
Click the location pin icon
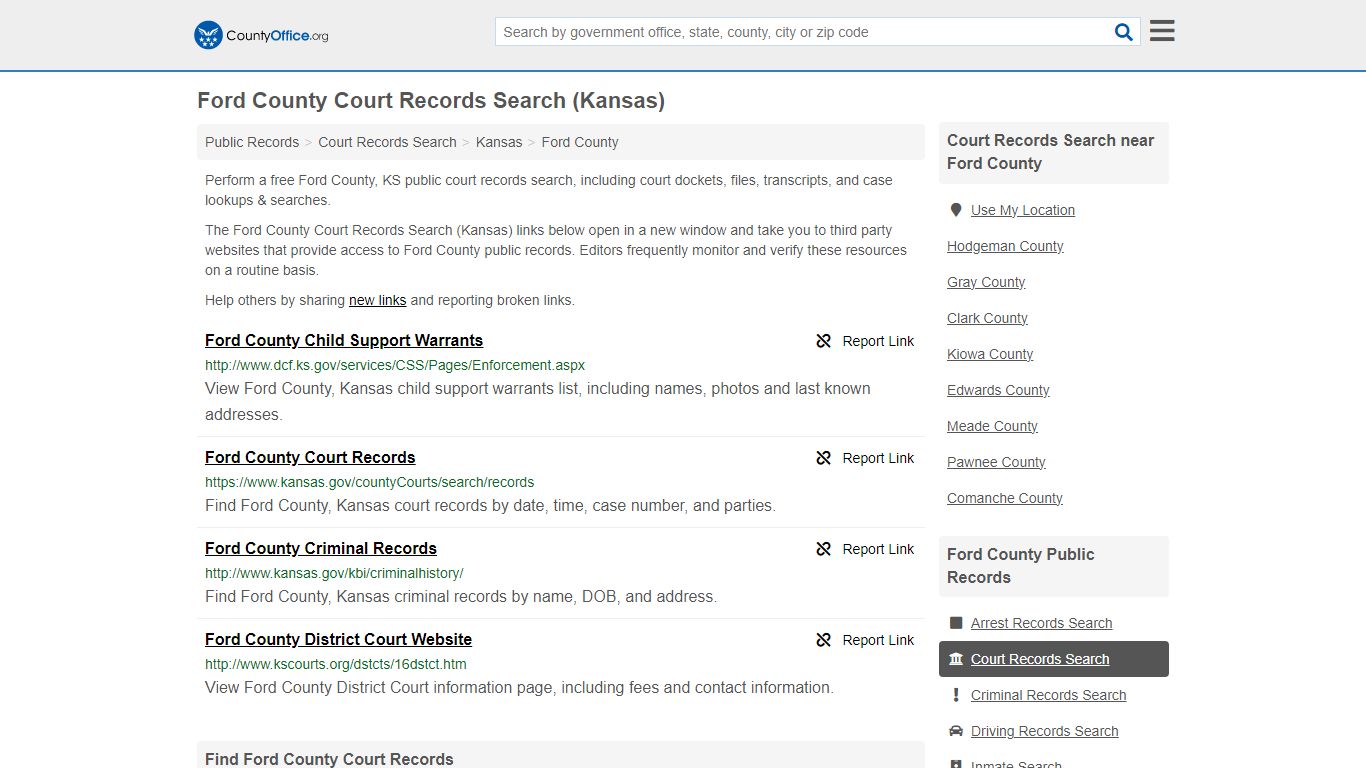955,210
